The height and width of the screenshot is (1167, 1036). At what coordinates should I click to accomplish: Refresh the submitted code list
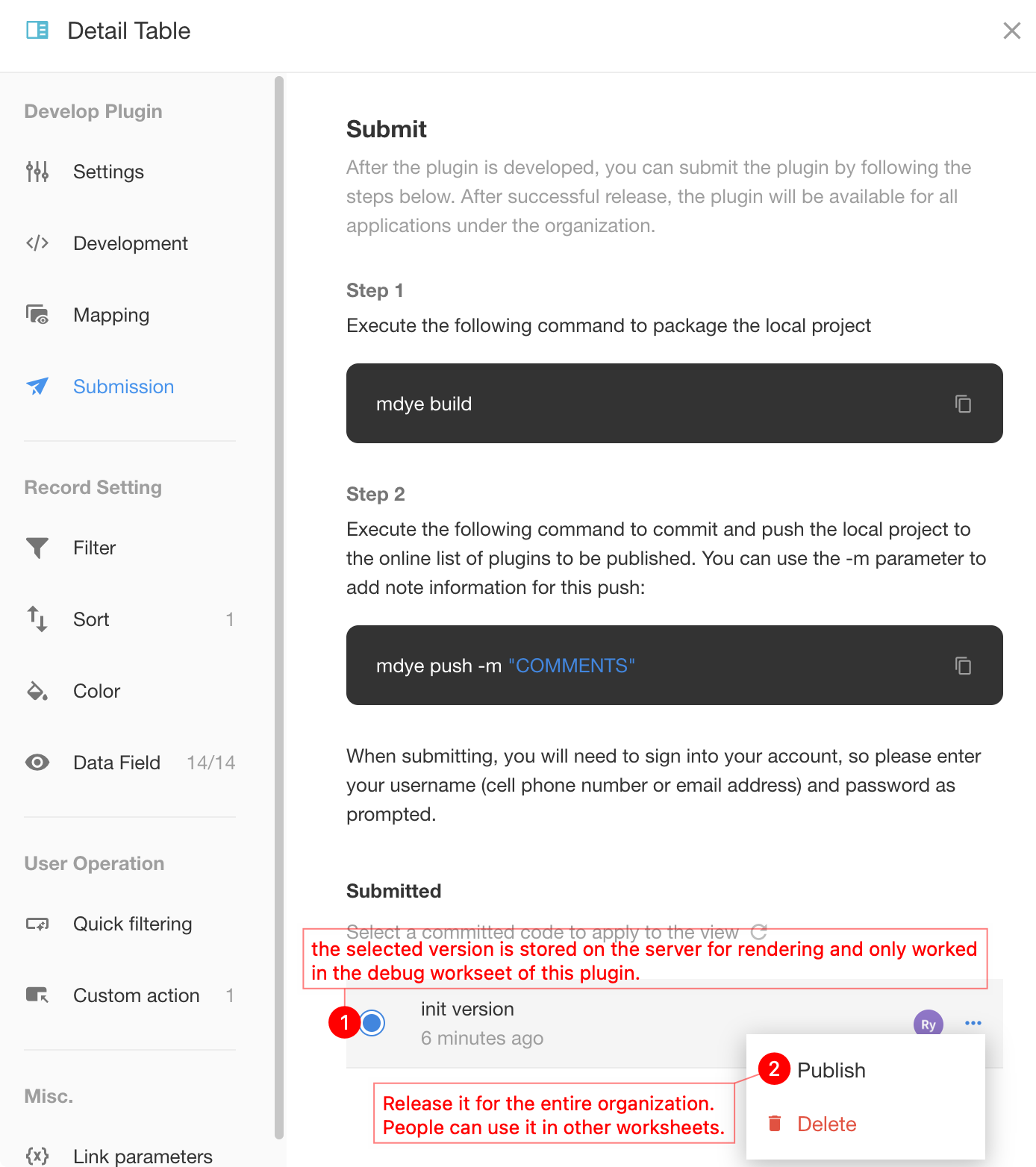pyautogui.click(x=759, y=931)
